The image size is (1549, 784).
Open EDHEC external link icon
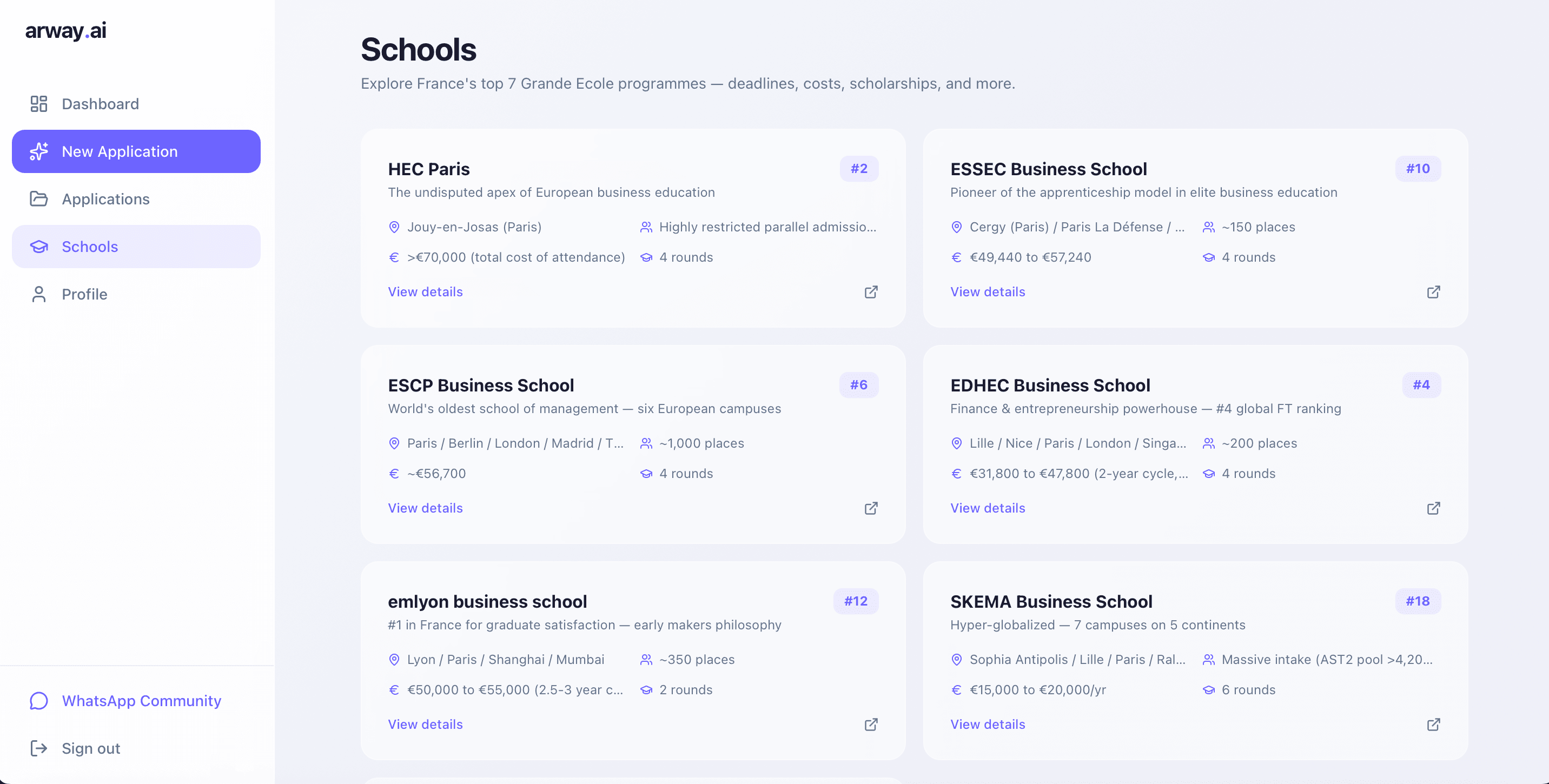(x=1433, y=508)
